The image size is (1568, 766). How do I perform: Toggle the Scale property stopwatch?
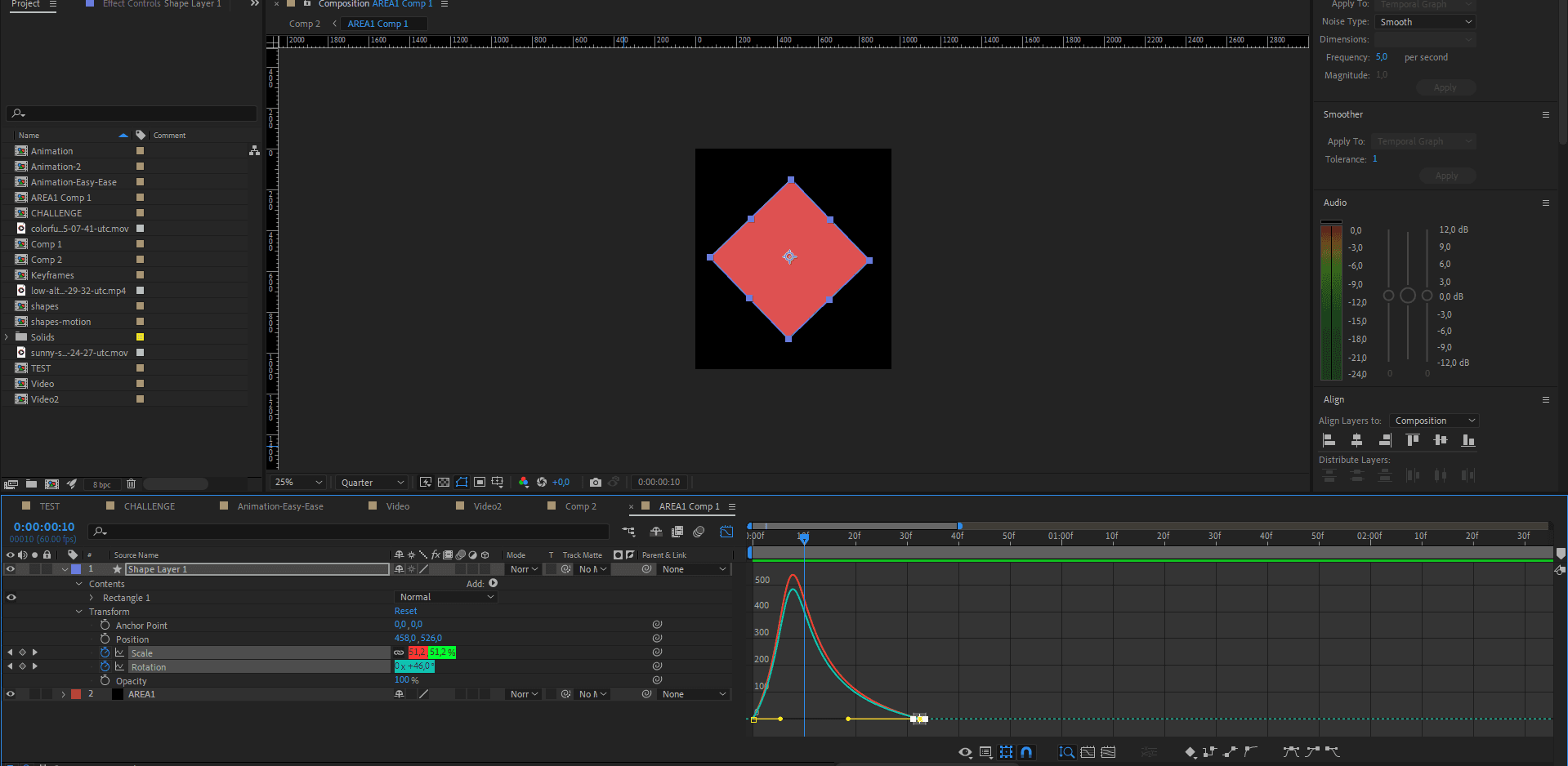click(105, 652)
